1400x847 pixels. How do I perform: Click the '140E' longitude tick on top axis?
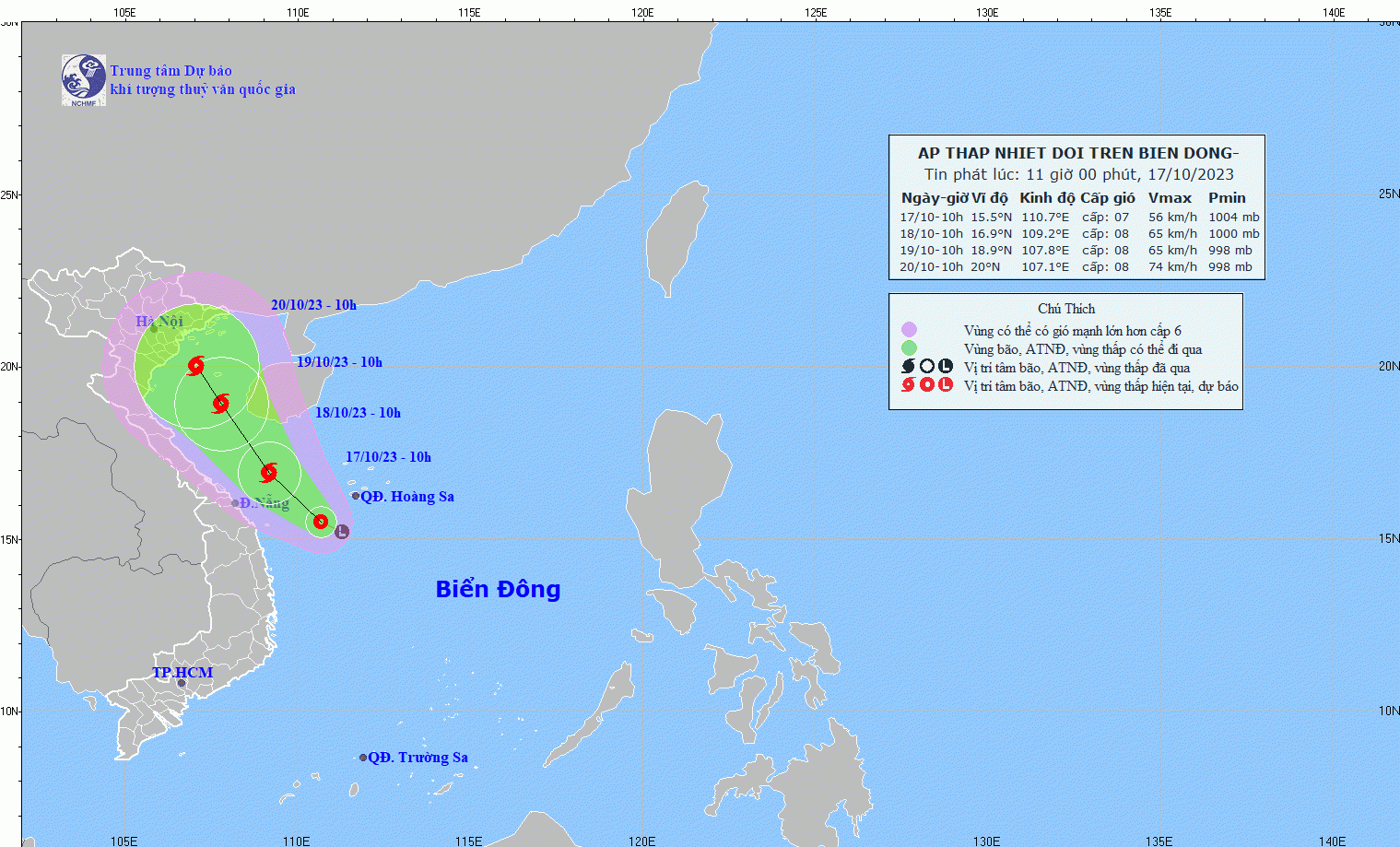pyautogui.click(x=1334, y=12)
